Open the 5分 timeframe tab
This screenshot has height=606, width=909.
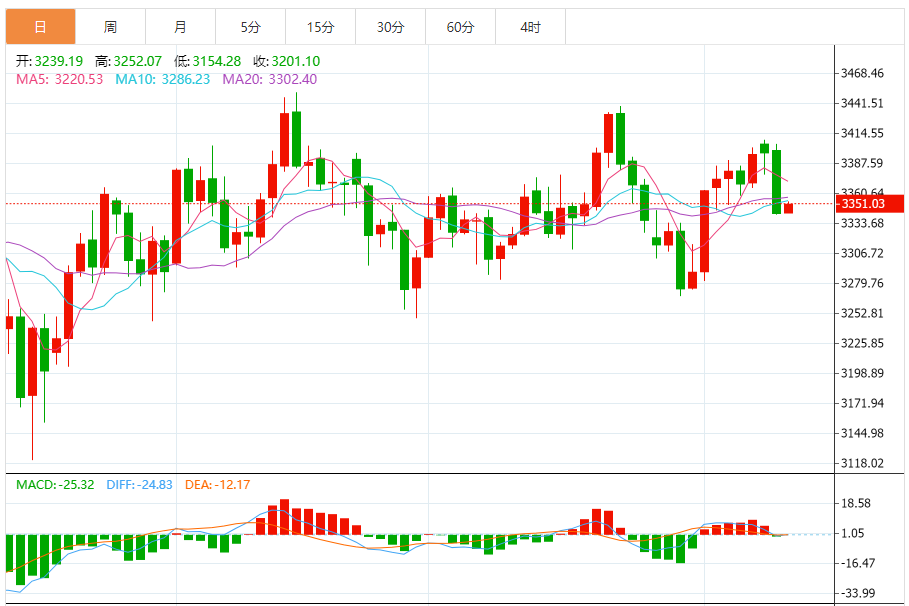[x=250, y=27]
